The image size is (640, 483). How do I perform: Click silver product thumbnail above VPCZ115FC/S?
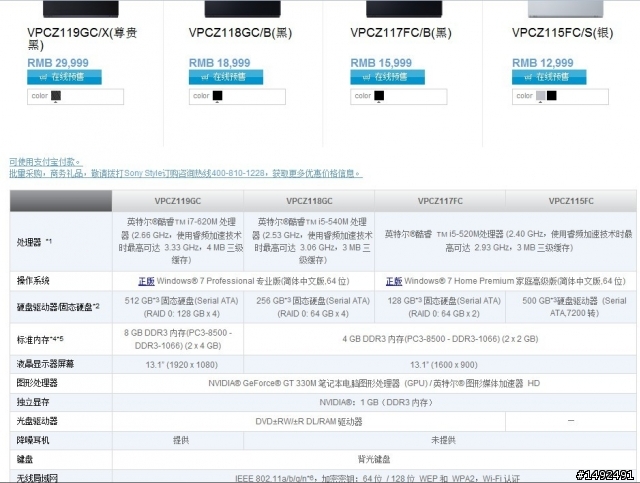pos(565,9)
